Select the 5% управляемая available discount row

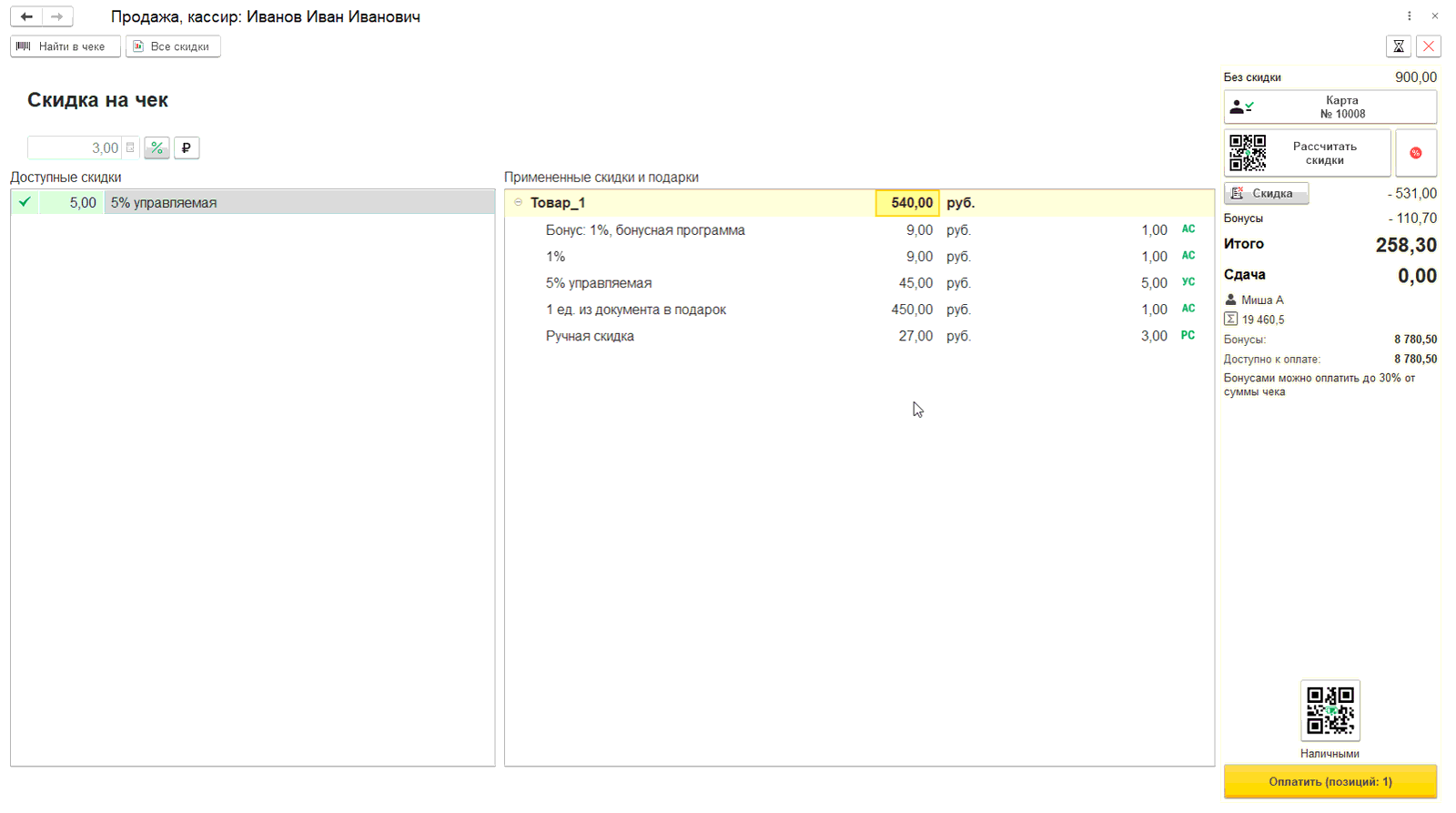(x=253, y=202)
